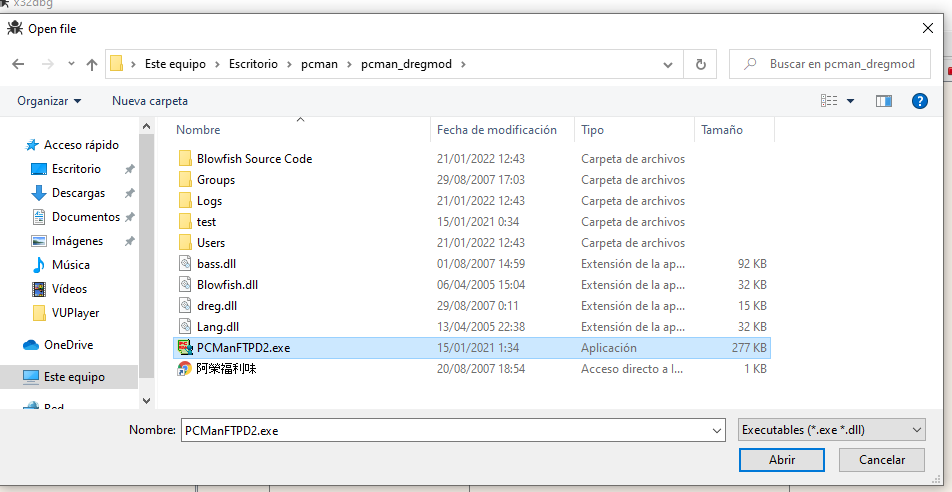Expand the address bar history dropdown
The width and height of the screenshot is (952, 492).
[x=668, y=64]
